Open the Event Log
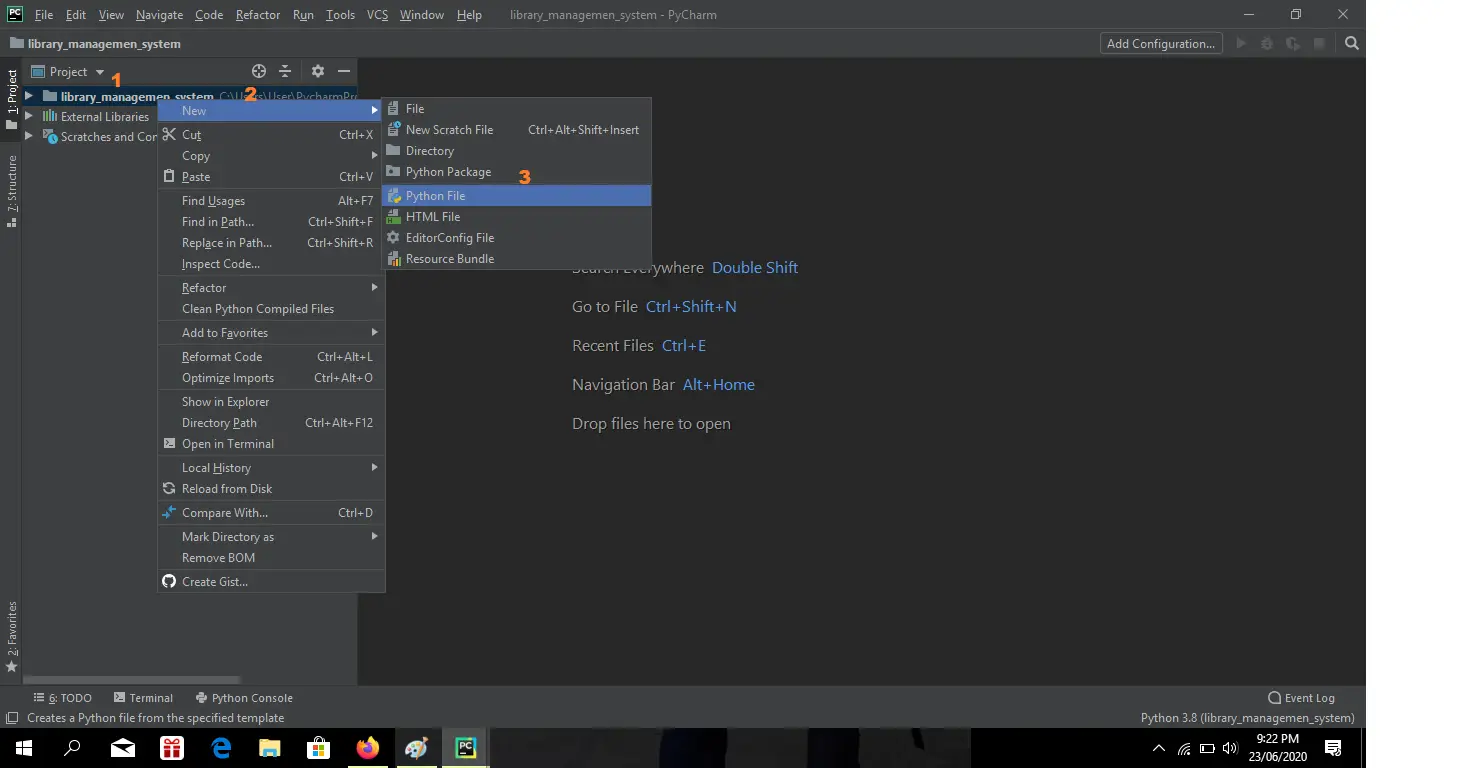 click(x=1301, y=698)
